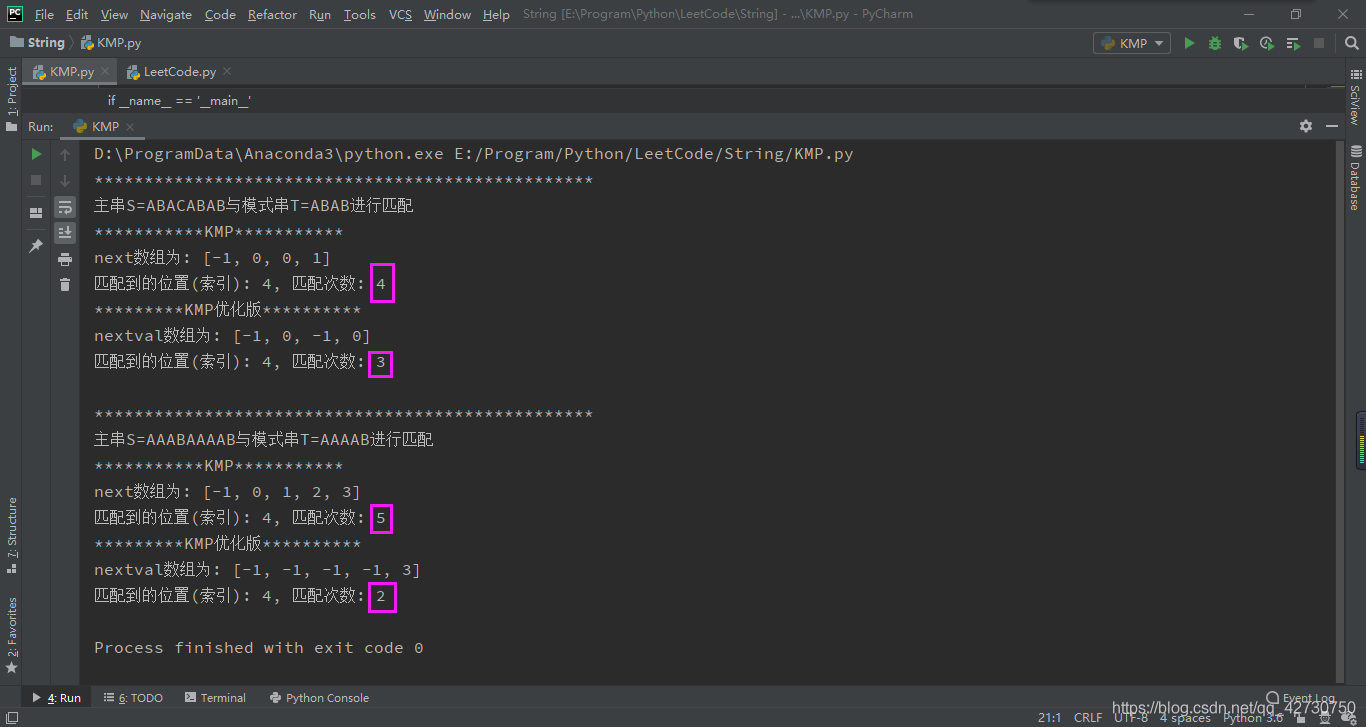Open the Python Console tool window
This screenshot has height=727, width=1366.
click(x=319, y=698)
